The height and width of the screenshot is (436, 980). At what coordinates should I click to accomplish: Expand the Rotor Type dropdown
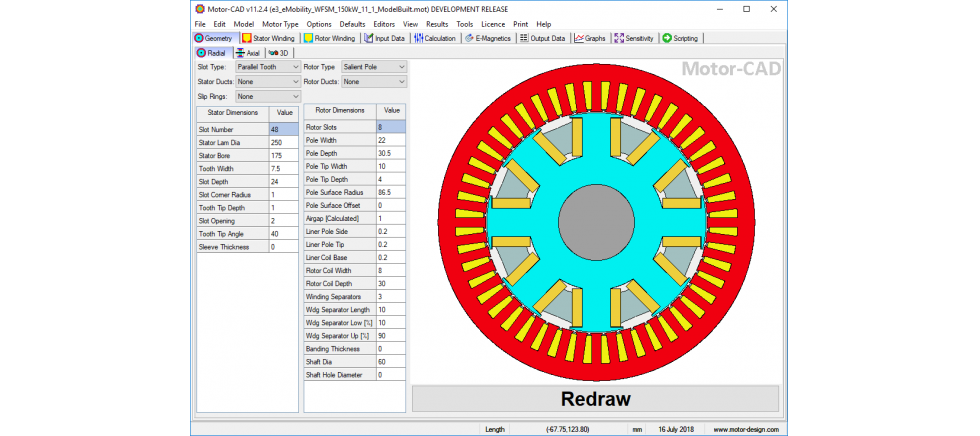[374, 66]
